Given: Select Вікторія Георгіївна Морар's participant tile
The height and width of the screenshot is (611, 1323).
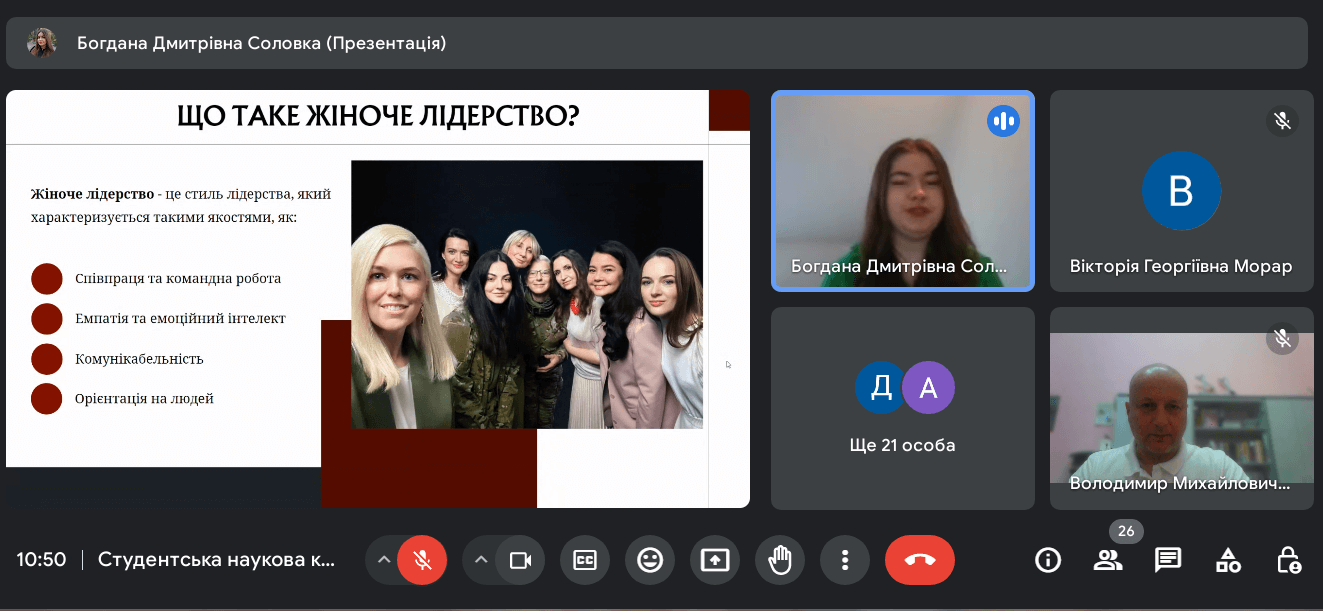Looking at the screenshot, I should (x=1181, y=190).
